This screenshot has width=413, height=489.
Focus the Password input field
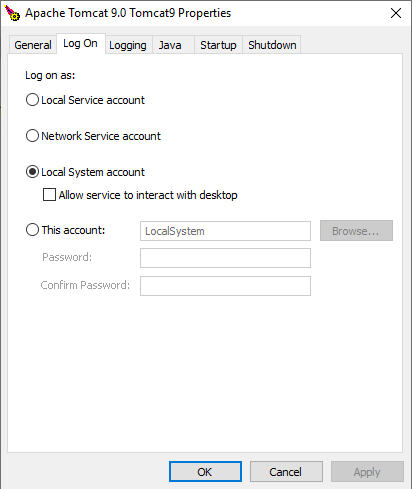225,258
